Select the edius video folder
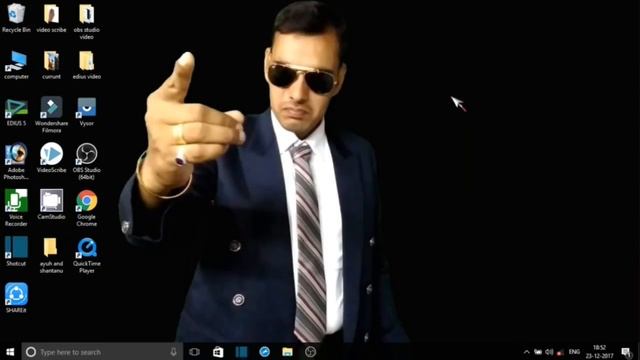The height and width of the screenshot is (360, 640). [x=87, y=64]
